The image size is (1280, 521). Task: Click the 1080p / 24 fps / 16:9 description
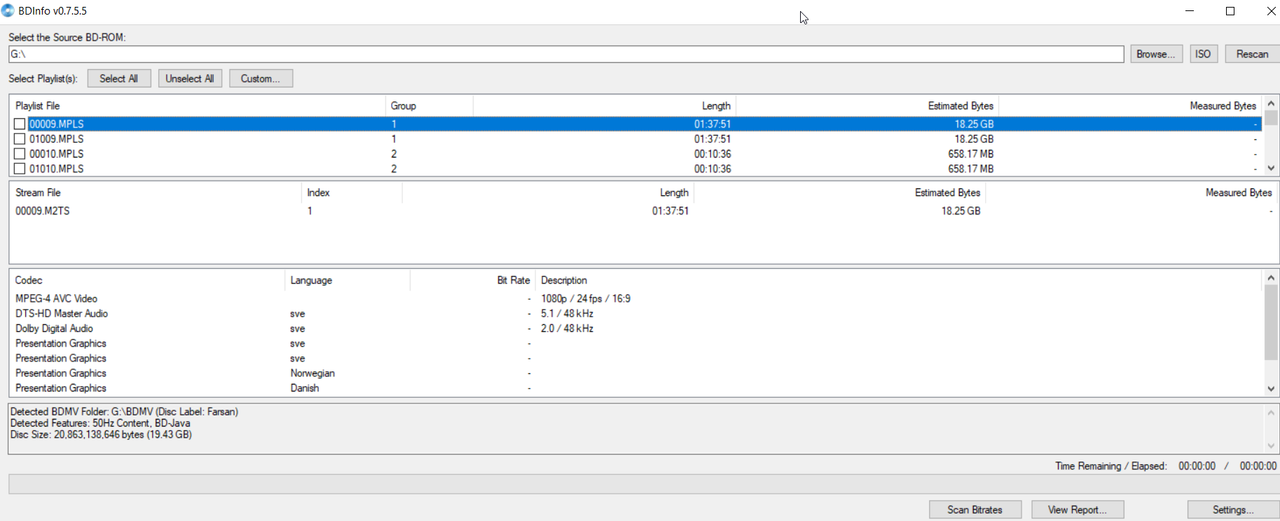coord(586,299)
